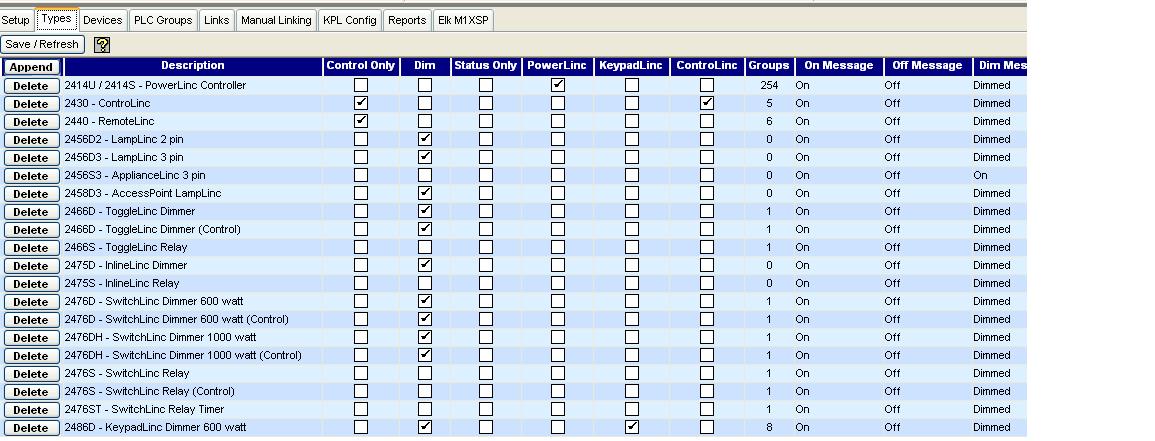The width and height of the screenshot is (1155, 441).
Task: Click the Control Only column header
Action: click(361, 66)
